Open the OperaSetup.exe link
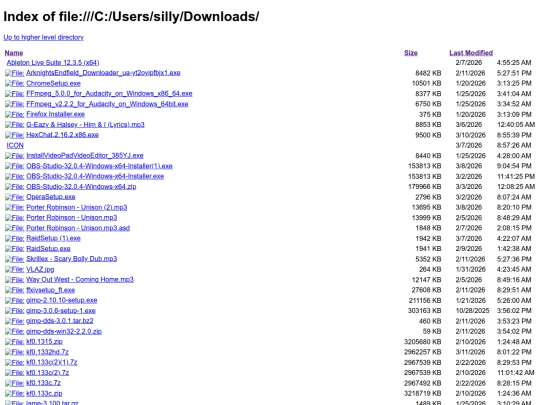The height and width of the screenshot is (405, 540). [x=51, y=197]
